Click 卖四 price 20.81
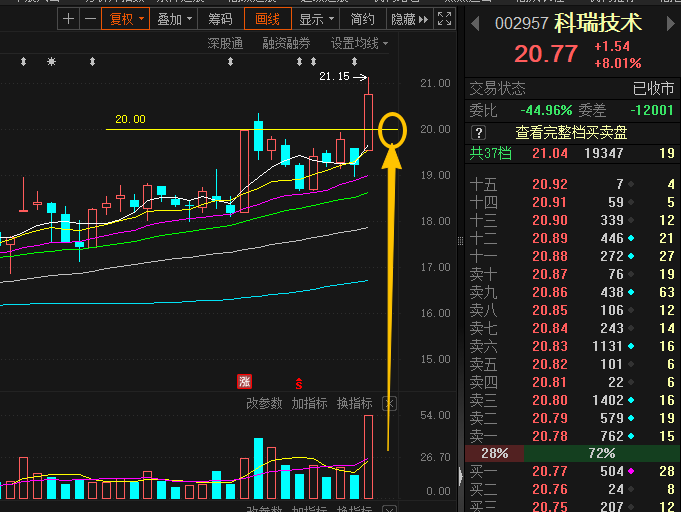 tap(550, 382)
